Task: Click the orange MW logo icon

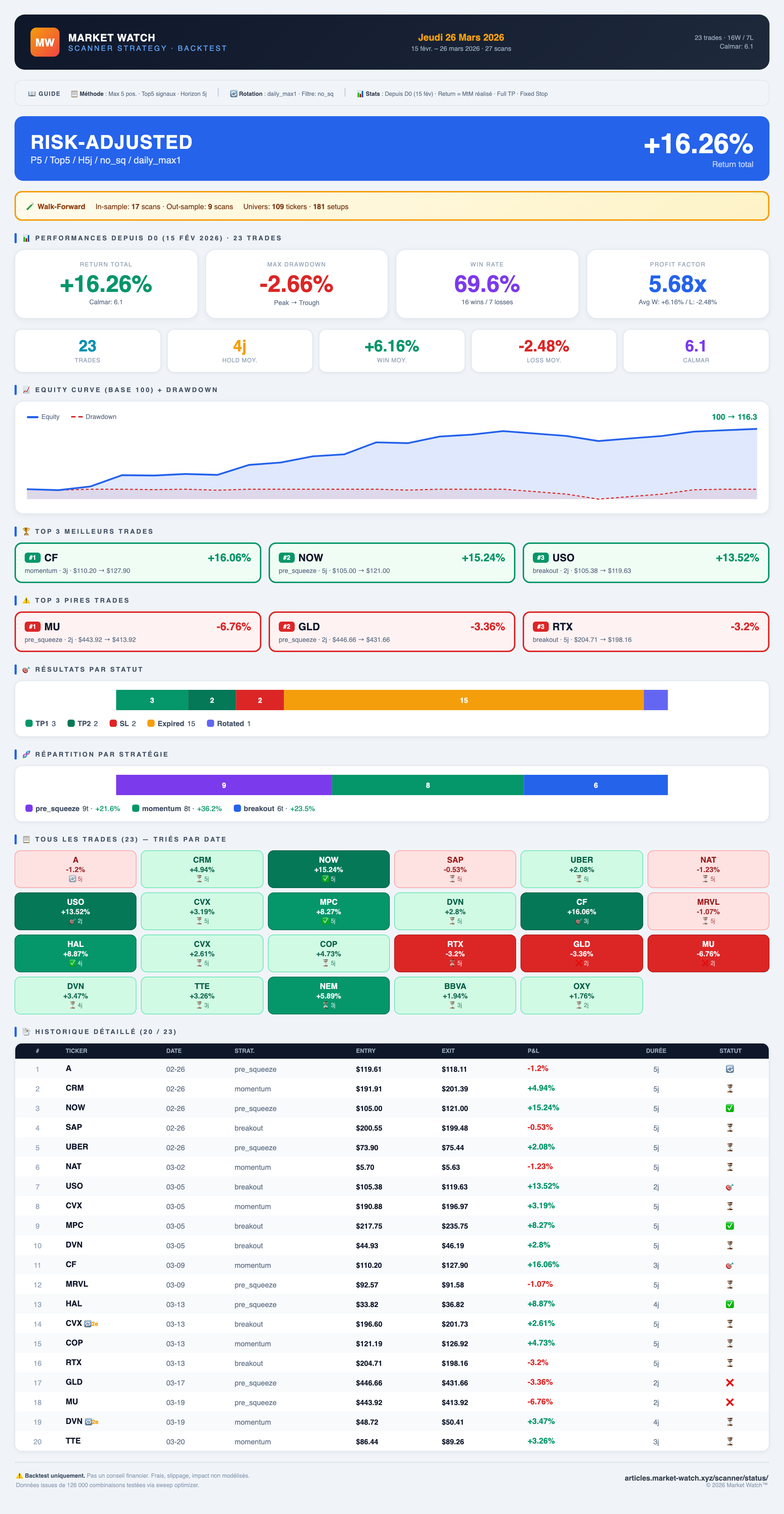Action: click(x=45, y=42)
